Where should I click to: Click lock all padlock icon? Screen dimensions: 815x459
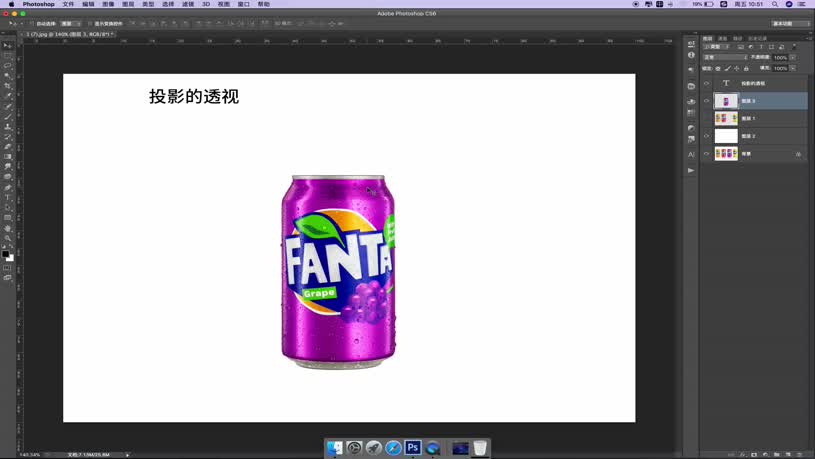point(746,69)
